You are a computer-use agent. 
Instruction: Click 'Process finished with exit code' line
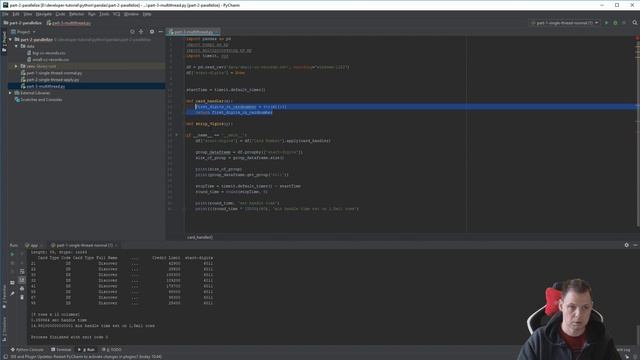click(69, 337)
